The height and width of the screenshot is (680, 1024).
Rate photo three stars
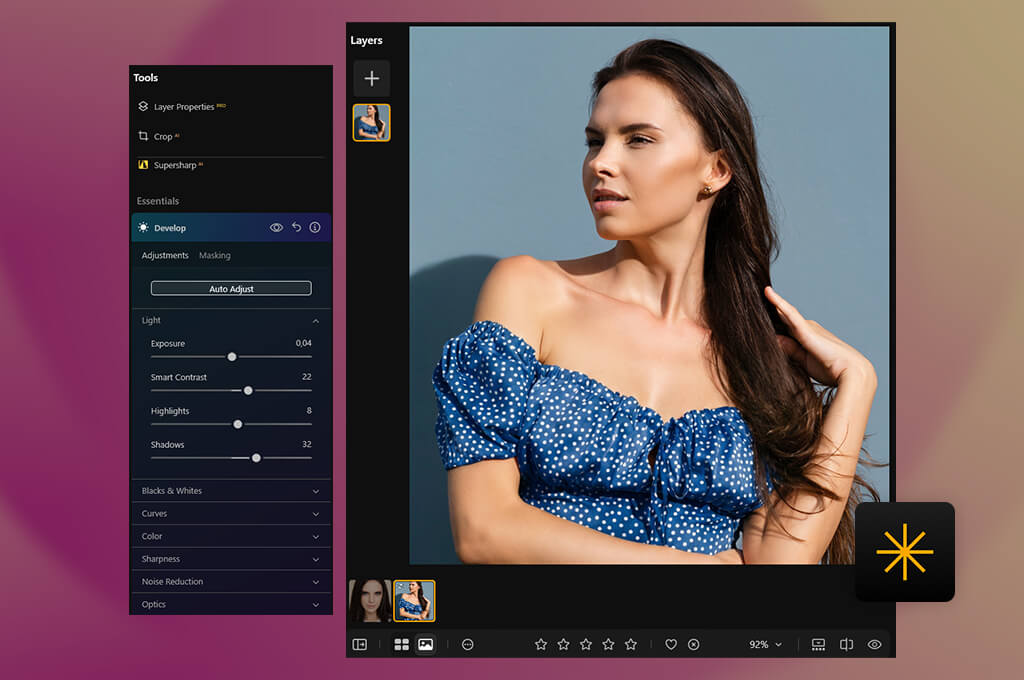click(x=586, y=645)
